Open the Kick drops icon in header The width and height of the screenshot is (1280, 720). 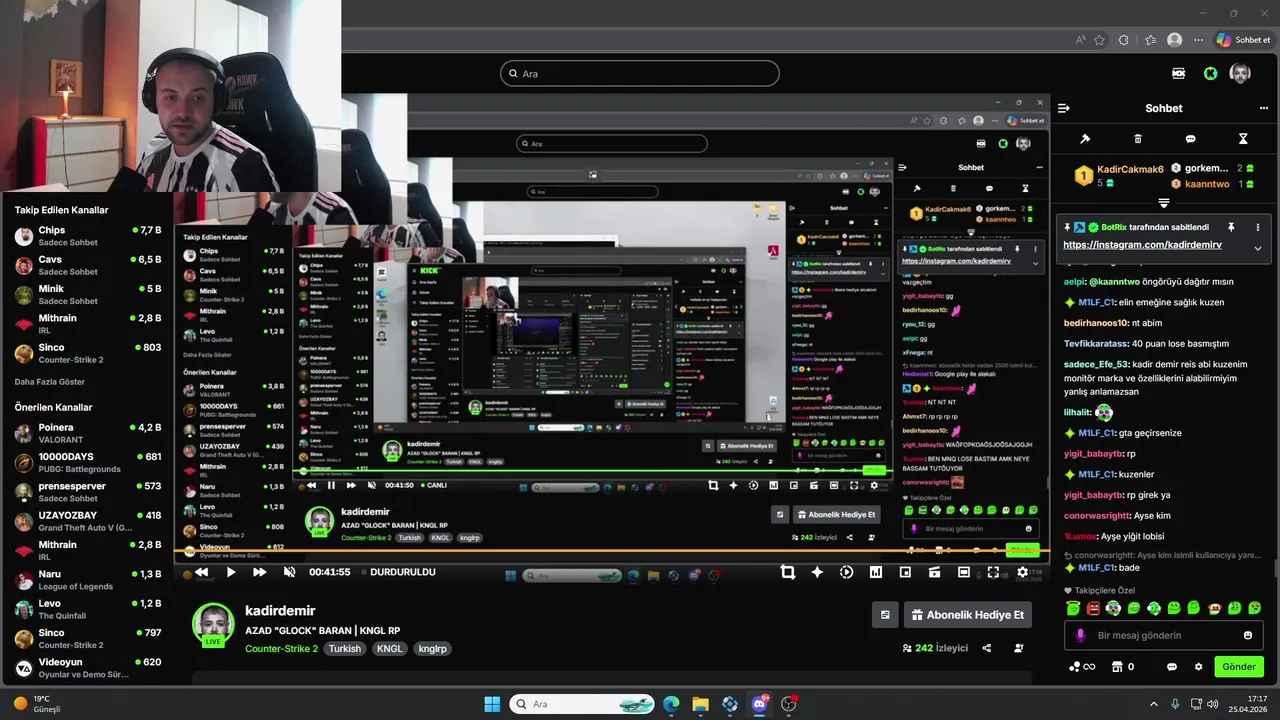tap(1178, 73)
